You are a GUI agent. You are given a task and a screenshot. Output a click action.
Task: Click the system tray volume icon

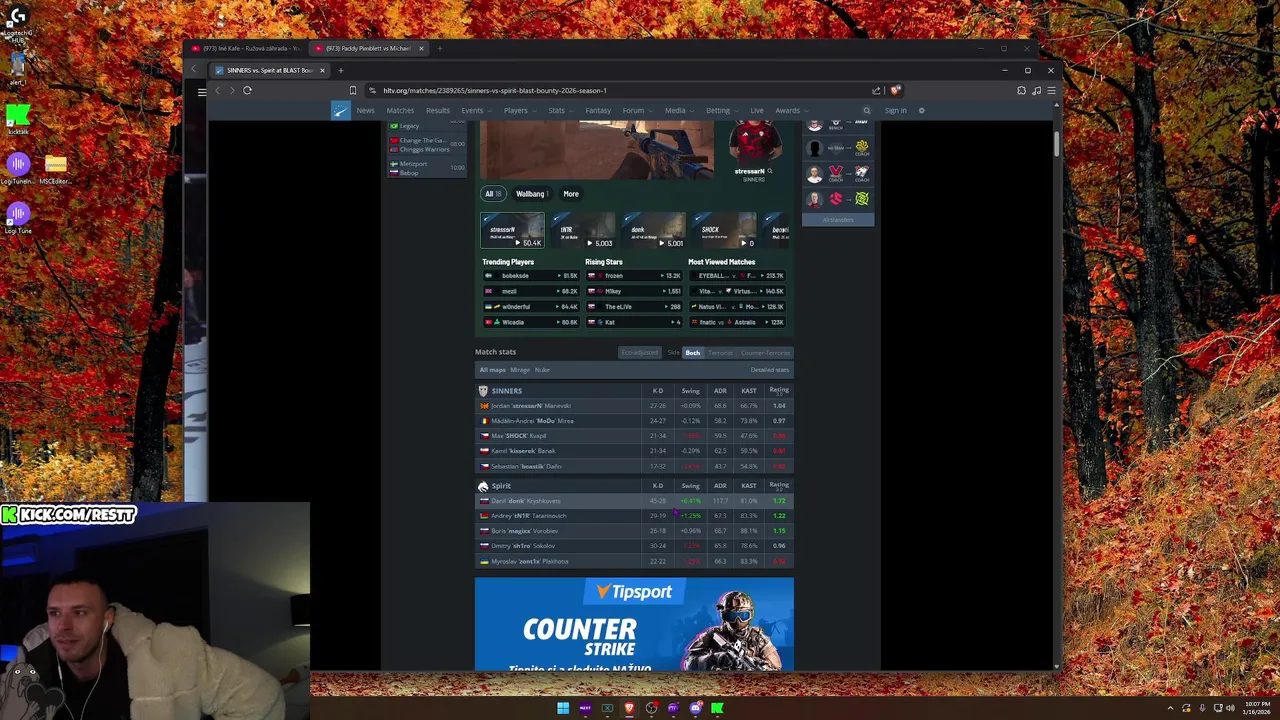click(x=1230, y=708)
